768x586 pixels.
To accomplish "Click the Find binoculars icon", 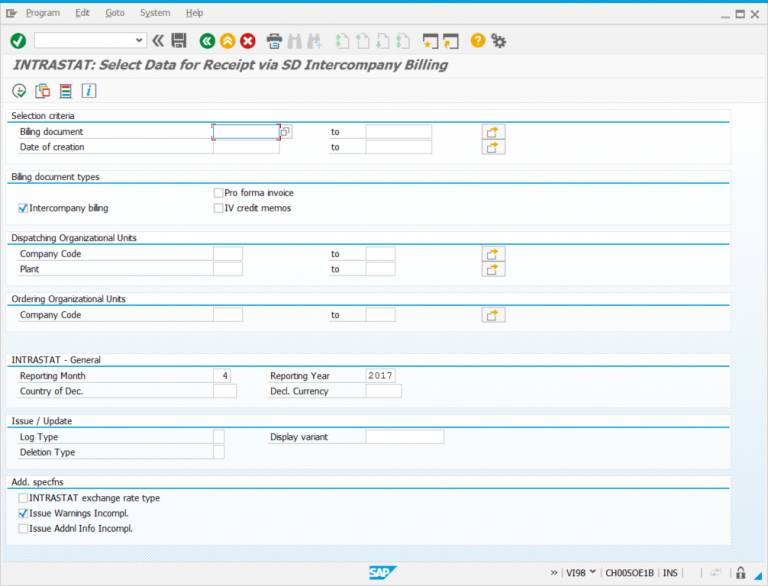I will pos(294,41).
